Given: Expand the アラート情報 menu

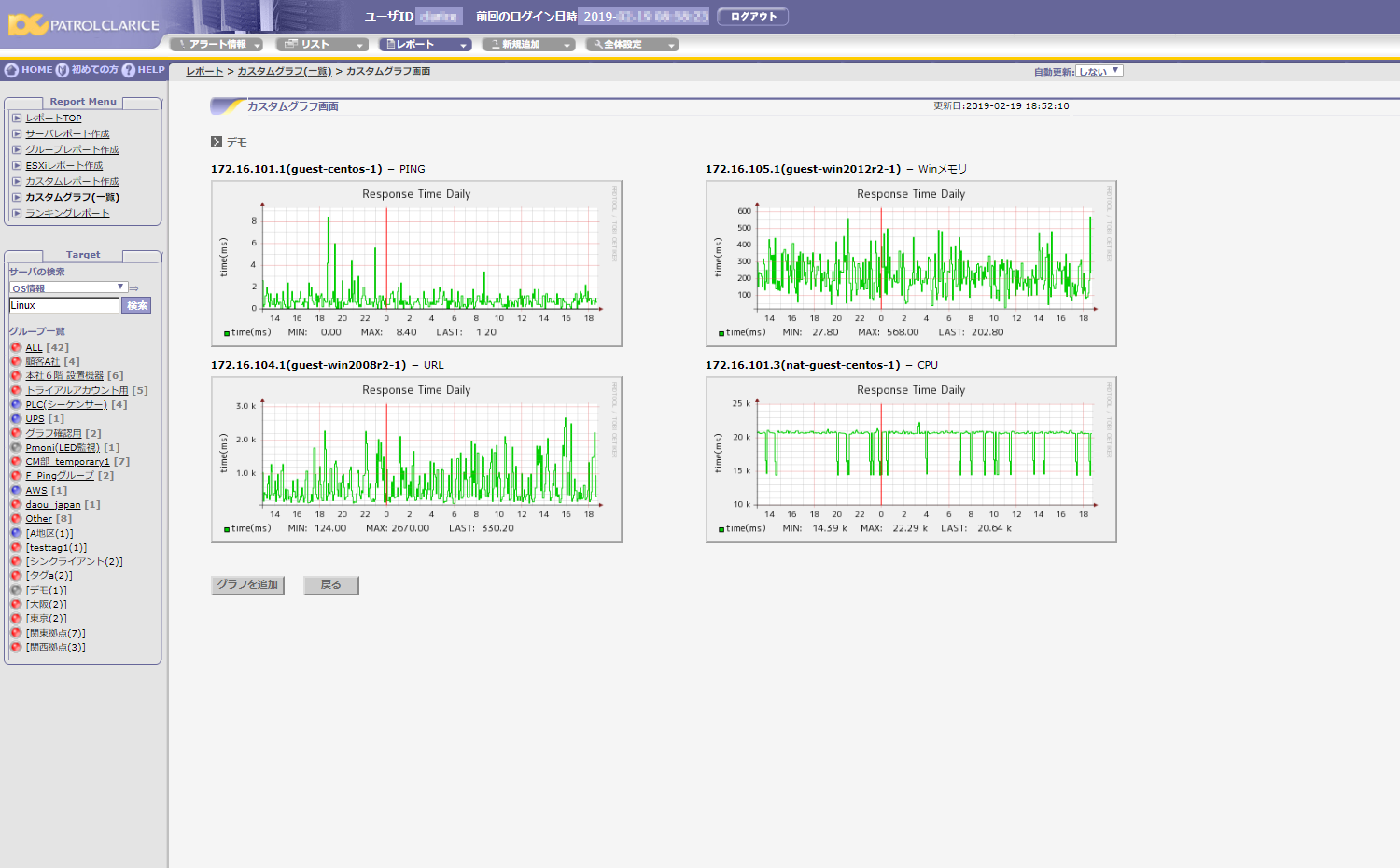Looking at the screenshot, I should coord(217,44).
